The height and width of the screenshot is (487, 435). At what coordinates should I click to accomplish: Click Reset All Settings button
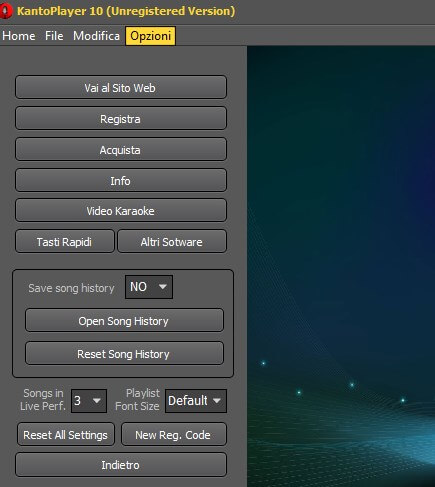(x=66, y=434)
